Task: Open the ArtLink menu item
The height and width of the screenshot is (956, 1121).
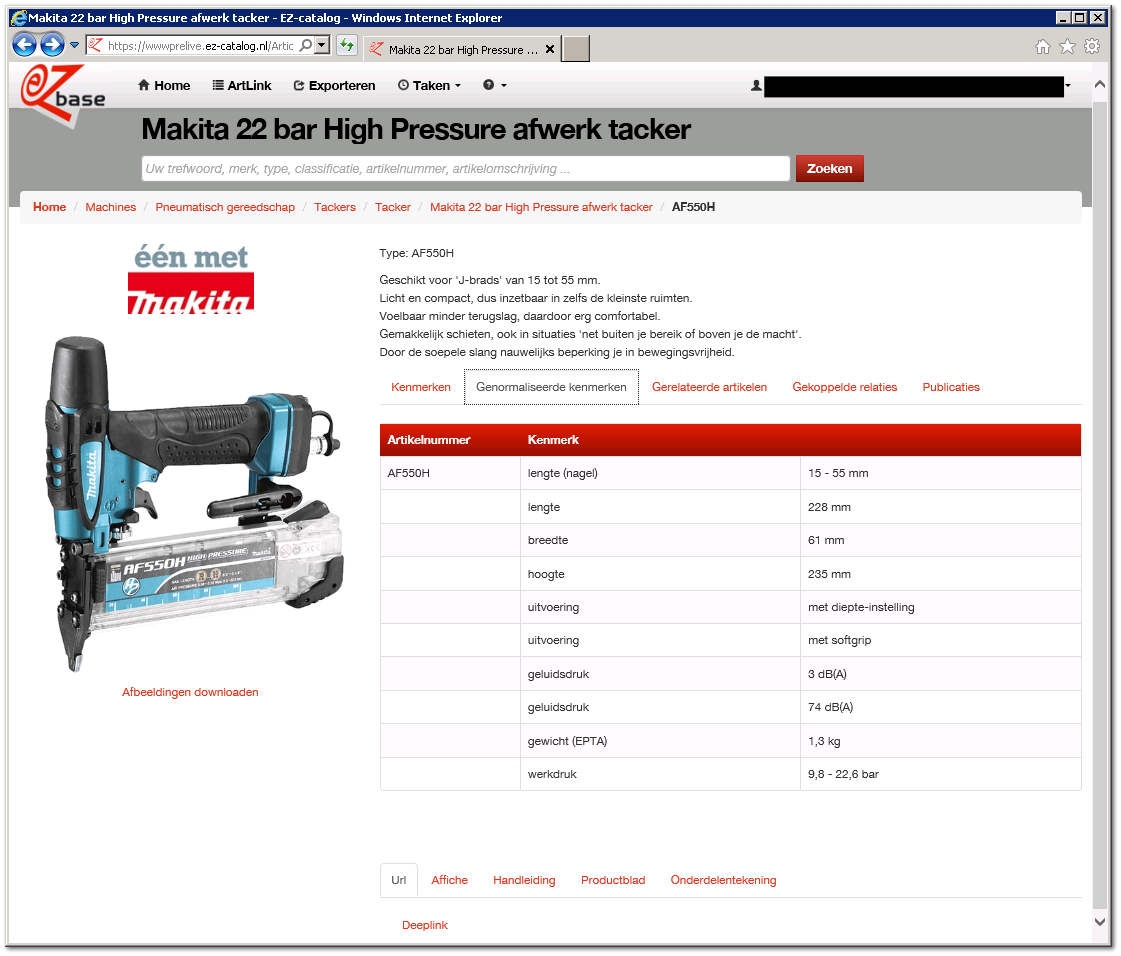Action: pyautogui.click(x=242, y=85)
